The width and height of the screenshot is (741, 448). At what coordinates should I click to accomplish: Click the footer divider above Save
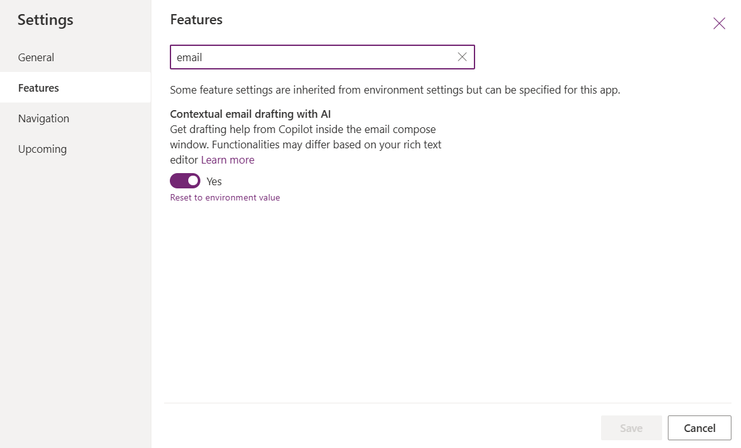click(x=447, y=403)
